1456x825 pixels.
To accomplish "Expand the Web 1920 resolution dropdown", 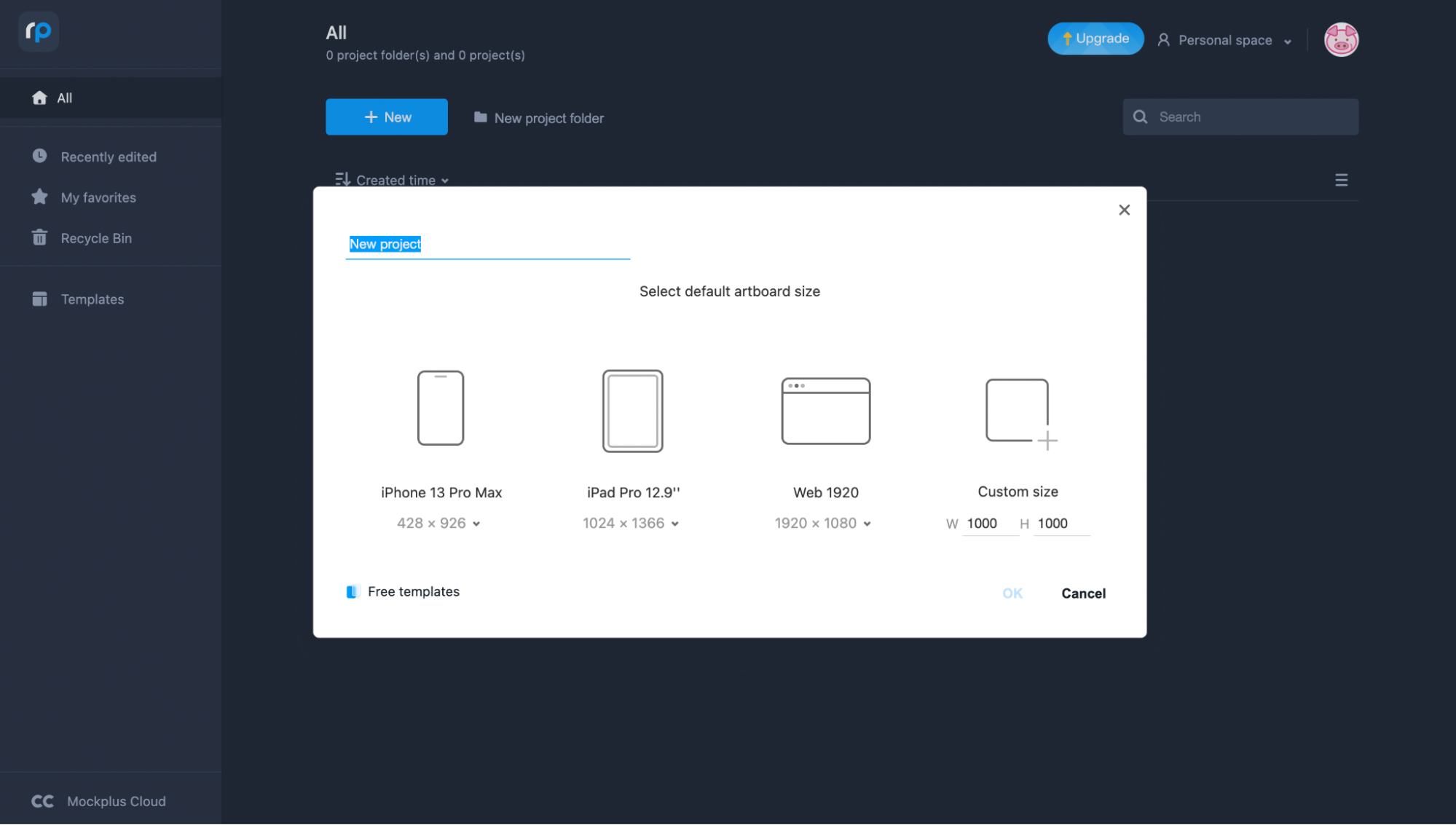I will pos(866,523).
